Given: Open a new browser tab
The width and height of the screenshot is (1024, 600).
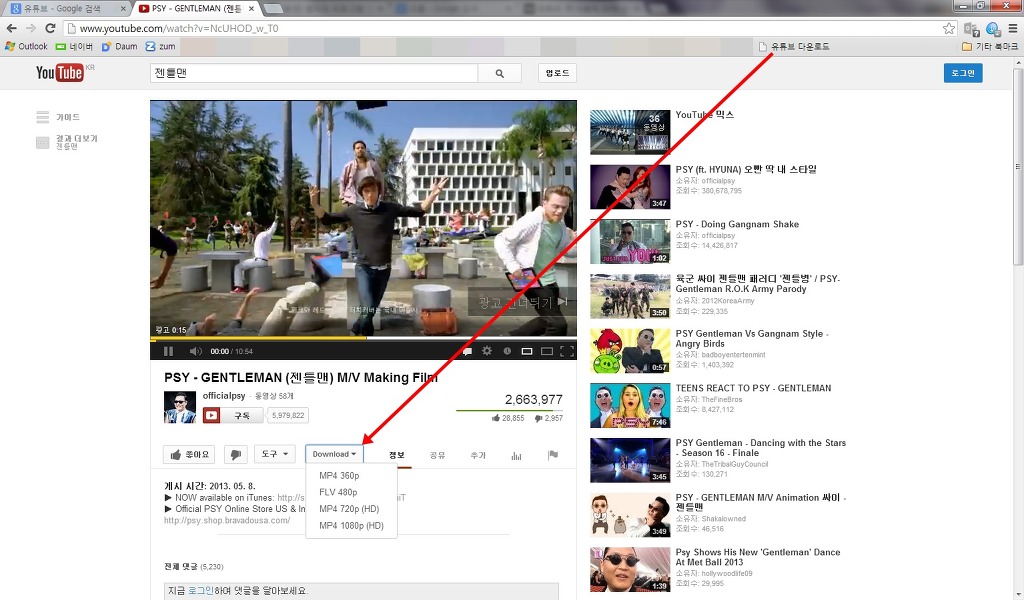Looking at the screenshot, I should click(272, 8).
